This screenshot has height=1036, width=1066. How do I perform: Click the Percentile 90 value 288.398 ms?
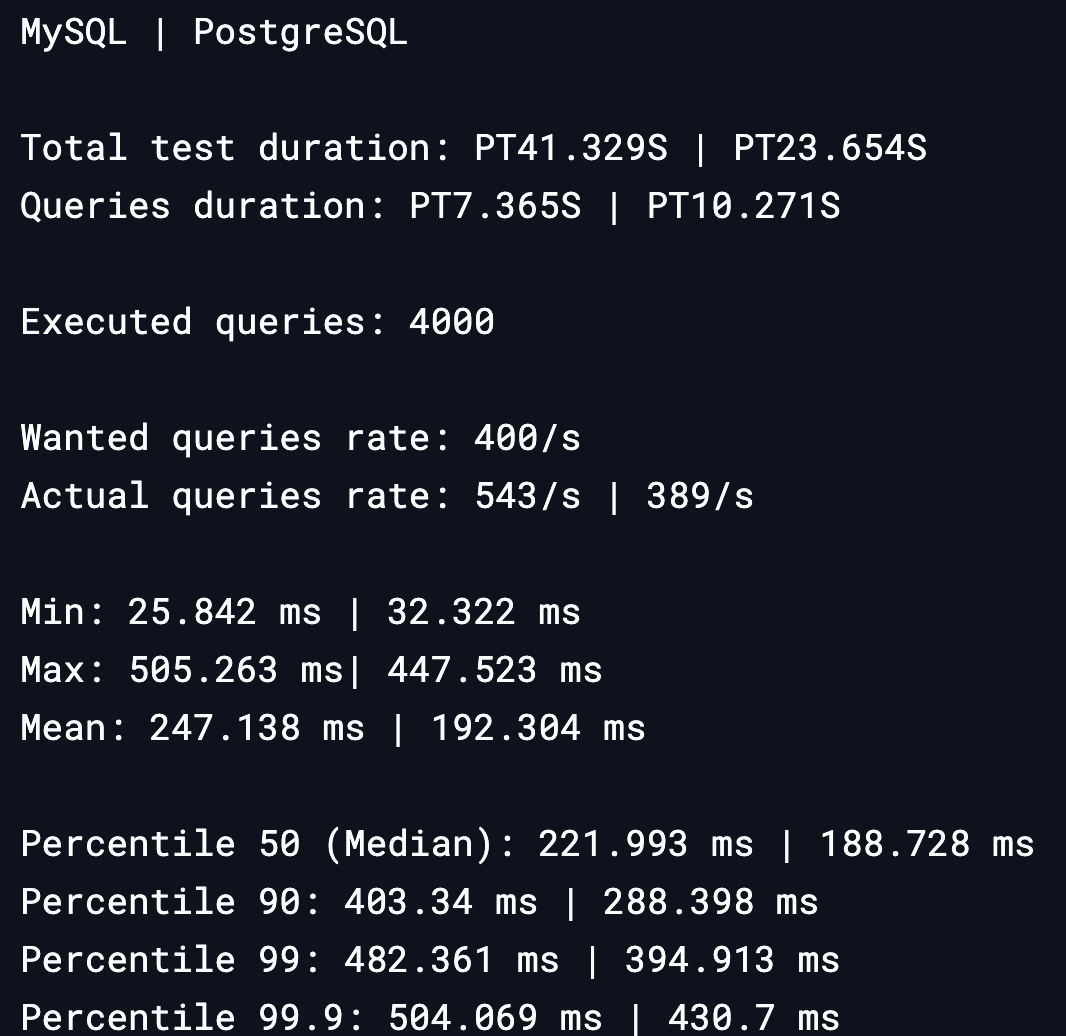click(710, 902)
